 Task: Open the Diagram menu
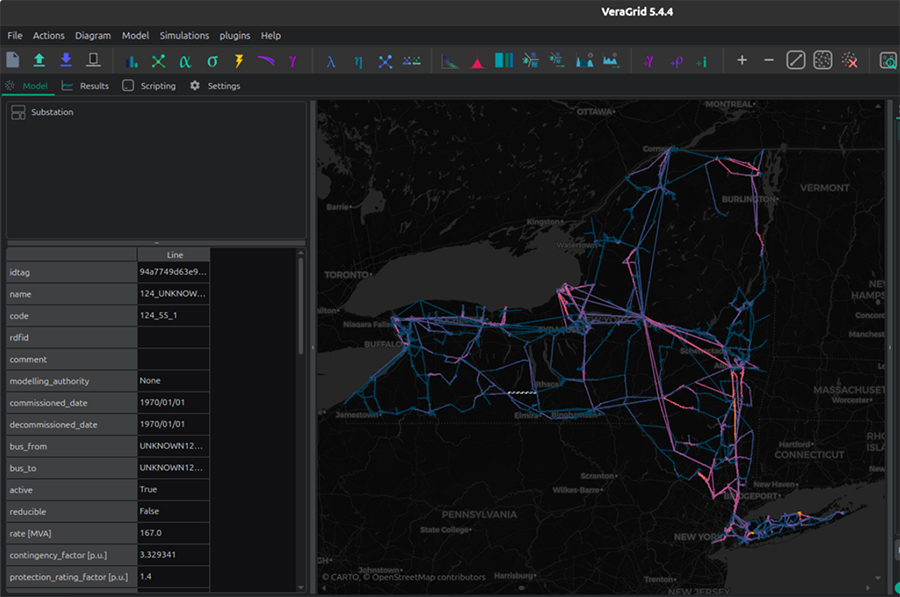coord(93,36)
